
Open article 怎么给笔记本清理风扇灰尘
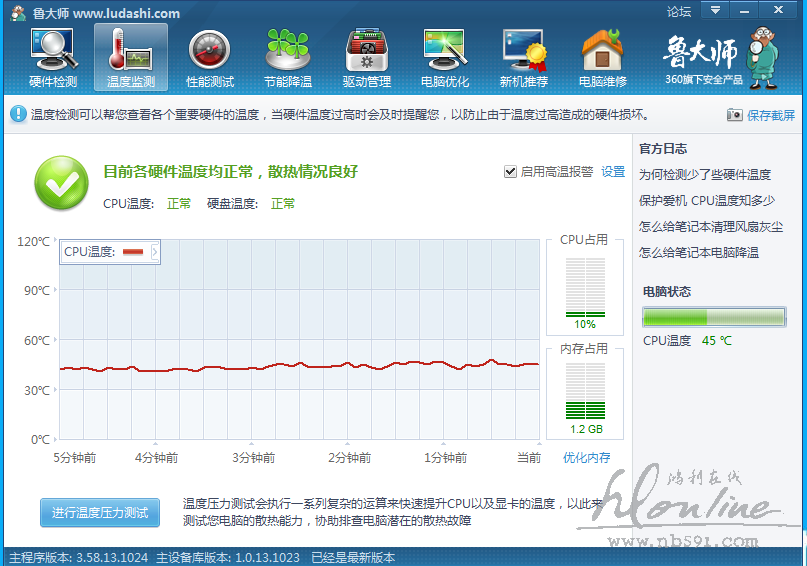point(711,226)
